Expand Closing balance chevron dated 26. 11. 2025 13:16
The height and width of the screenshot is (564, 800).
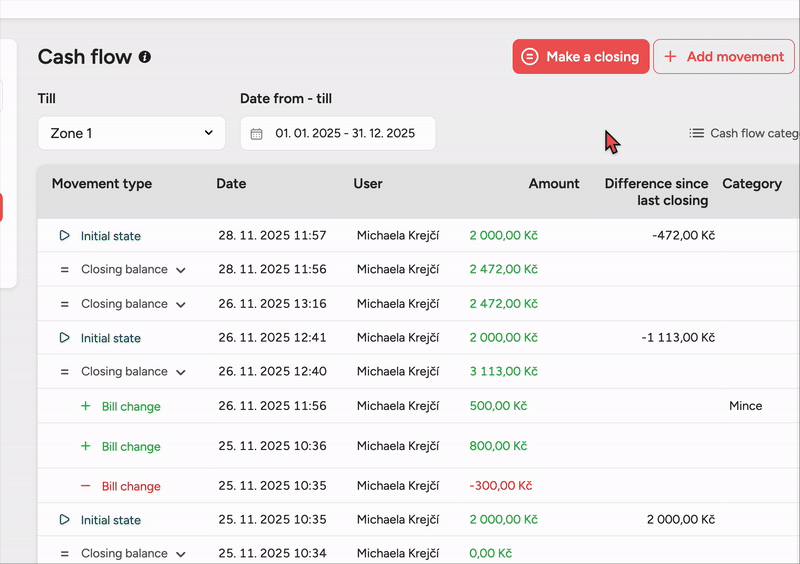(x=181, y=304)
